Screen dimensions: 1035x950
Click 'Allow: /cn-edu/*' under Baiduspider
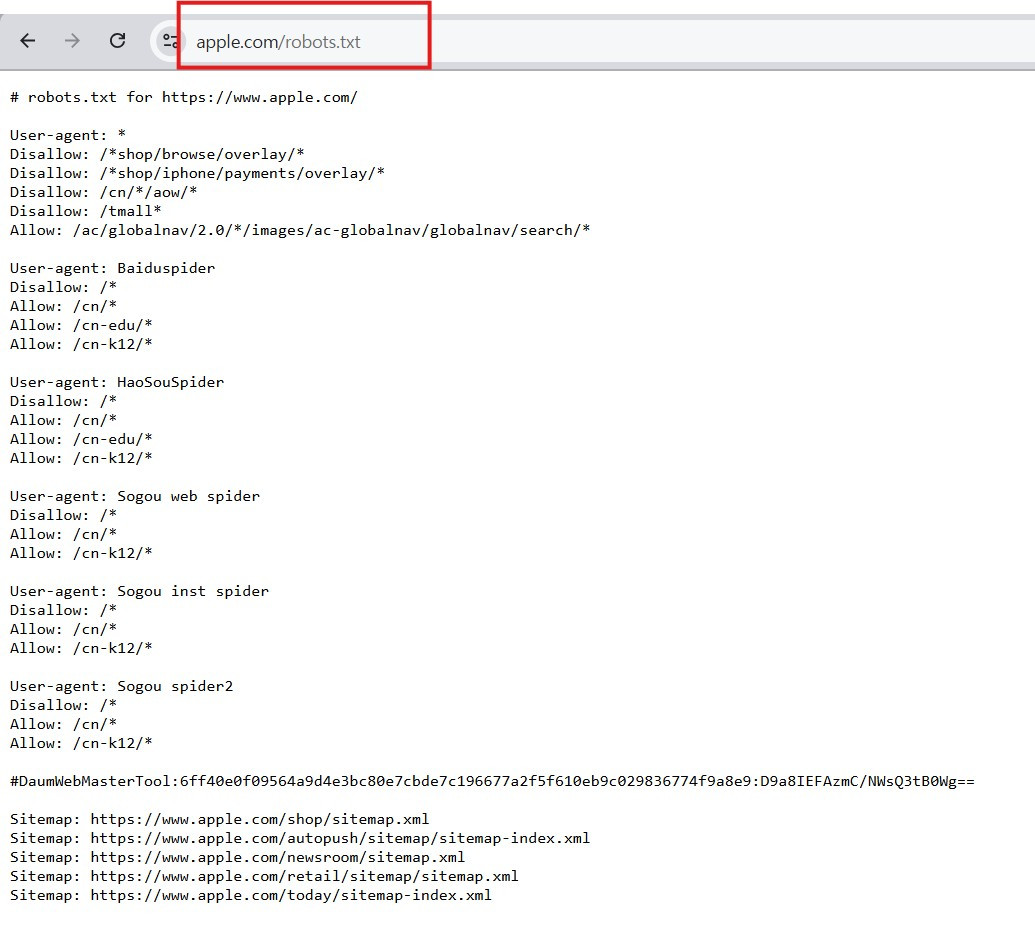81,325
